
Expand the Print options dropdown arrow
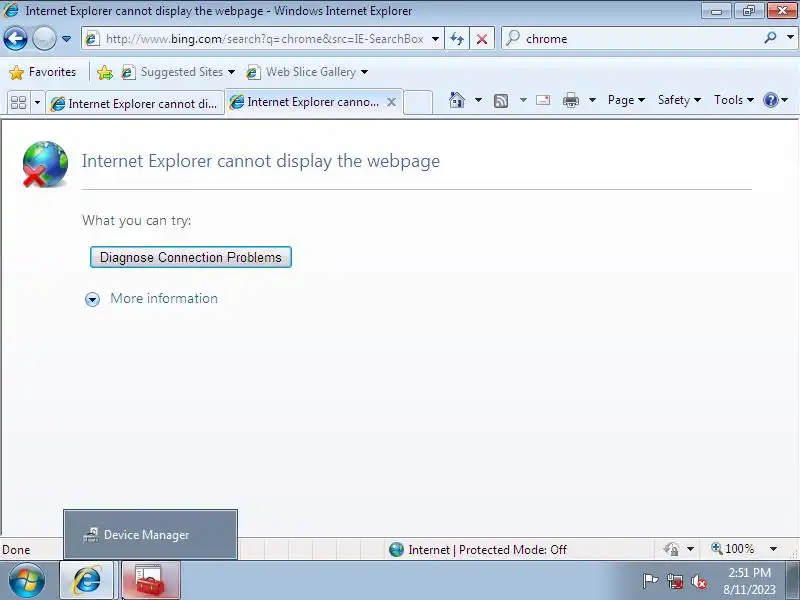coord(592,100)
